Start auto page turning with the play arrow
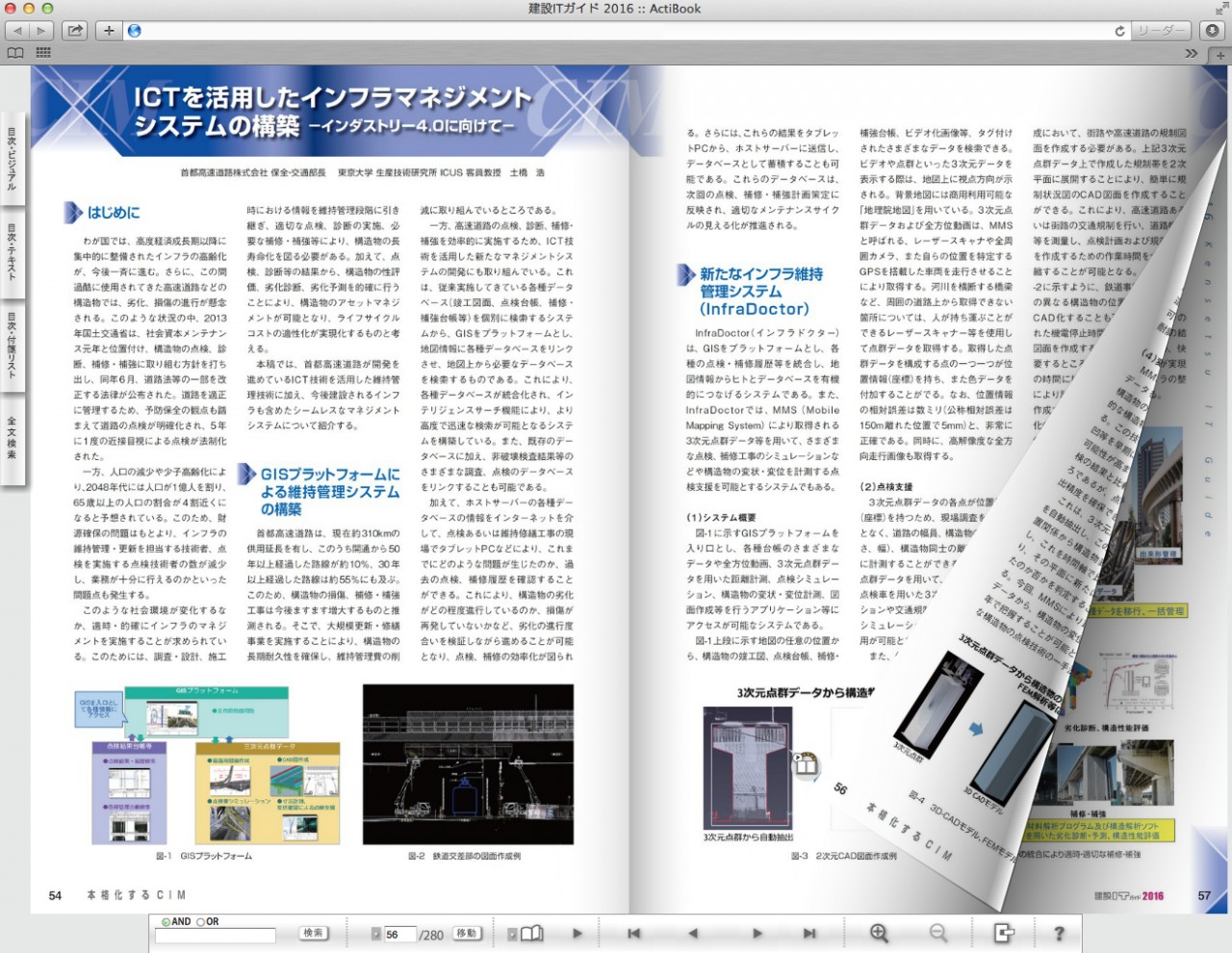1232x953 pixels. pos(577,933)
